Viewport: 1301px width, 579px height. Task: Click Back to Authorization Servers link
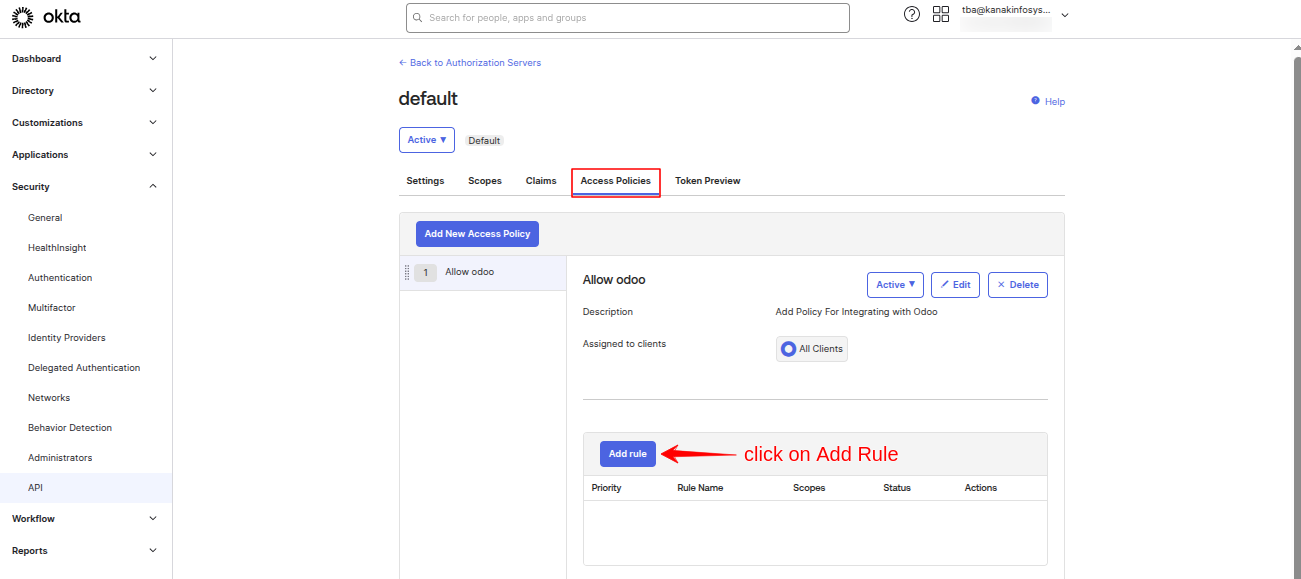(470, 63)
